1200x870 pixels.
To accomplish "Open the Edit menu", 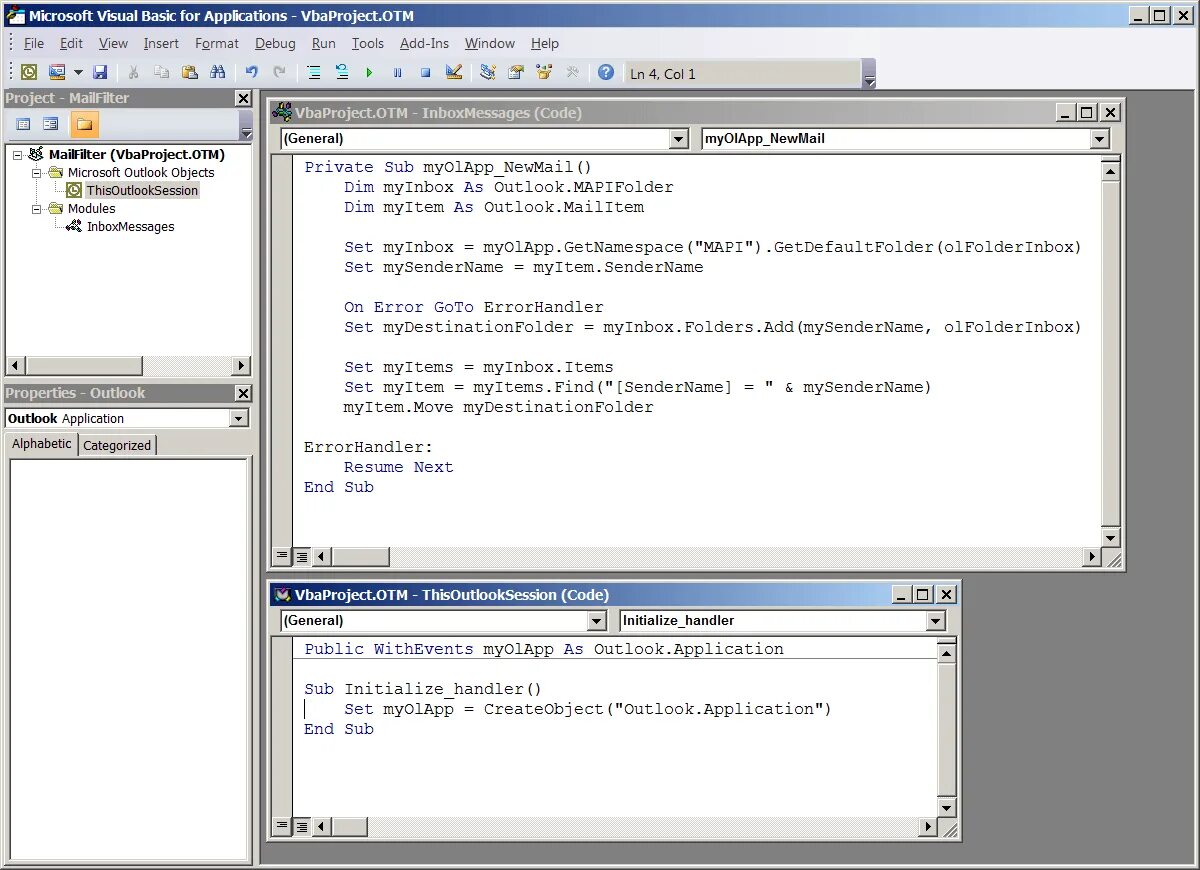I will [x=71, y=43].
